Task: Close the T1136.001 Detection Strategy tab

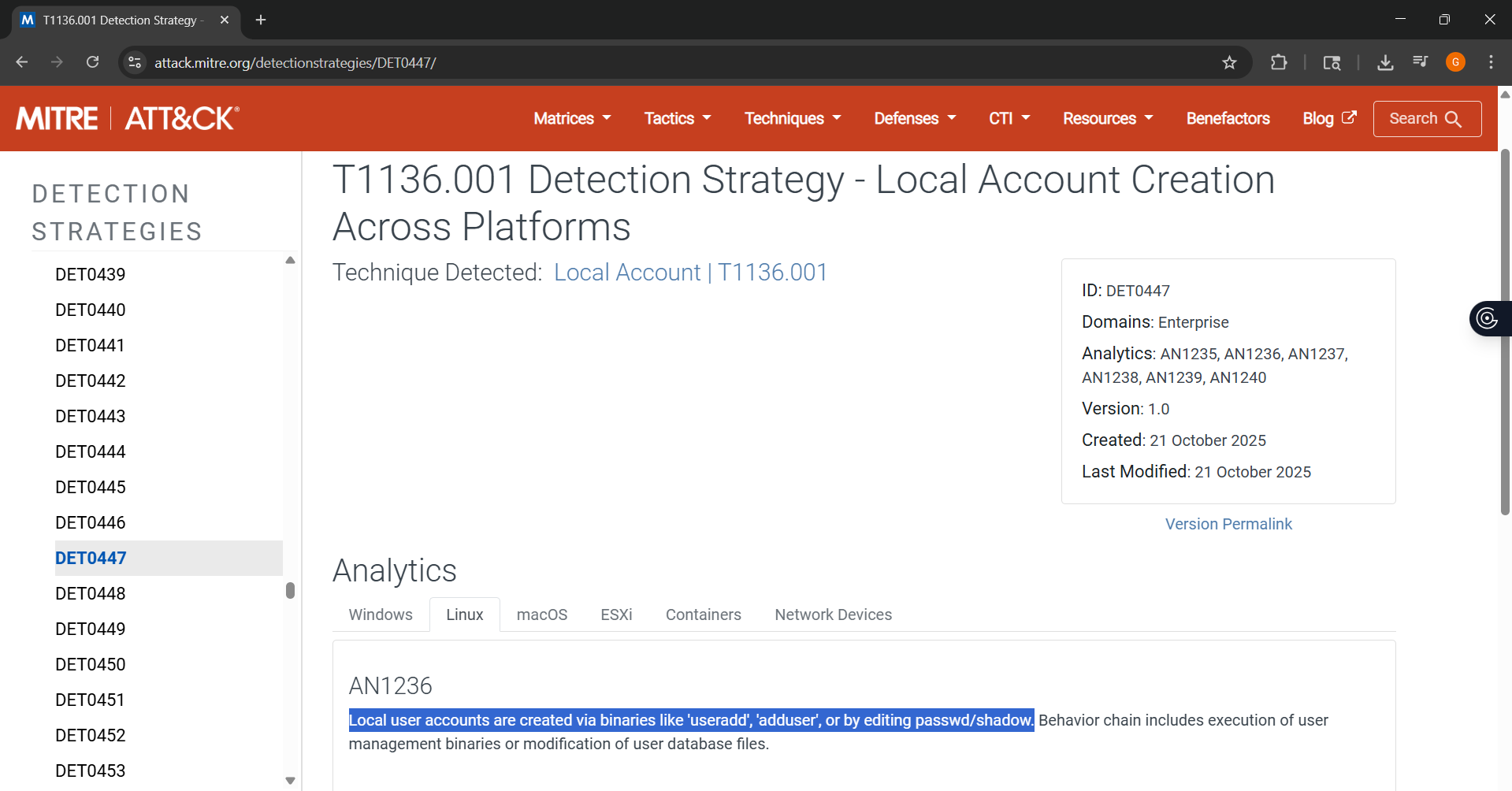Action: coord(225,20)
